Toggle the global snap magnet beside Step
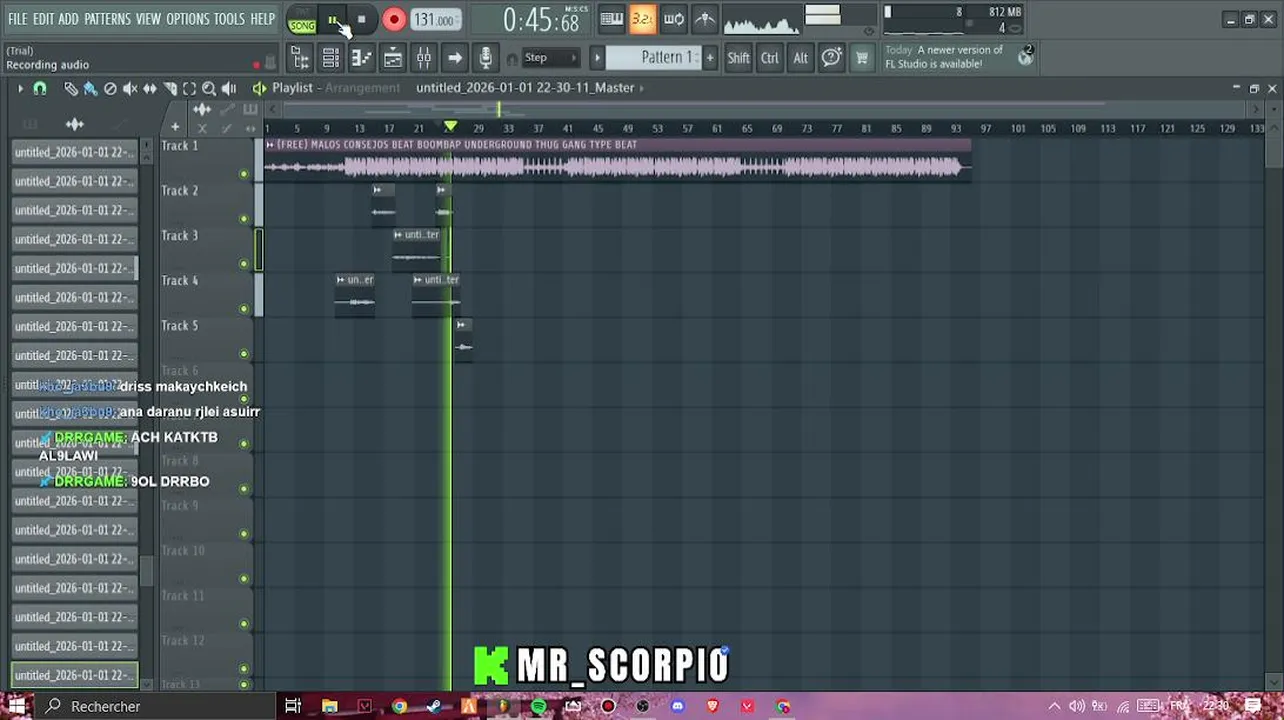Image resolution: width=1284 pixels, height=720 pixels. [512, 58]
